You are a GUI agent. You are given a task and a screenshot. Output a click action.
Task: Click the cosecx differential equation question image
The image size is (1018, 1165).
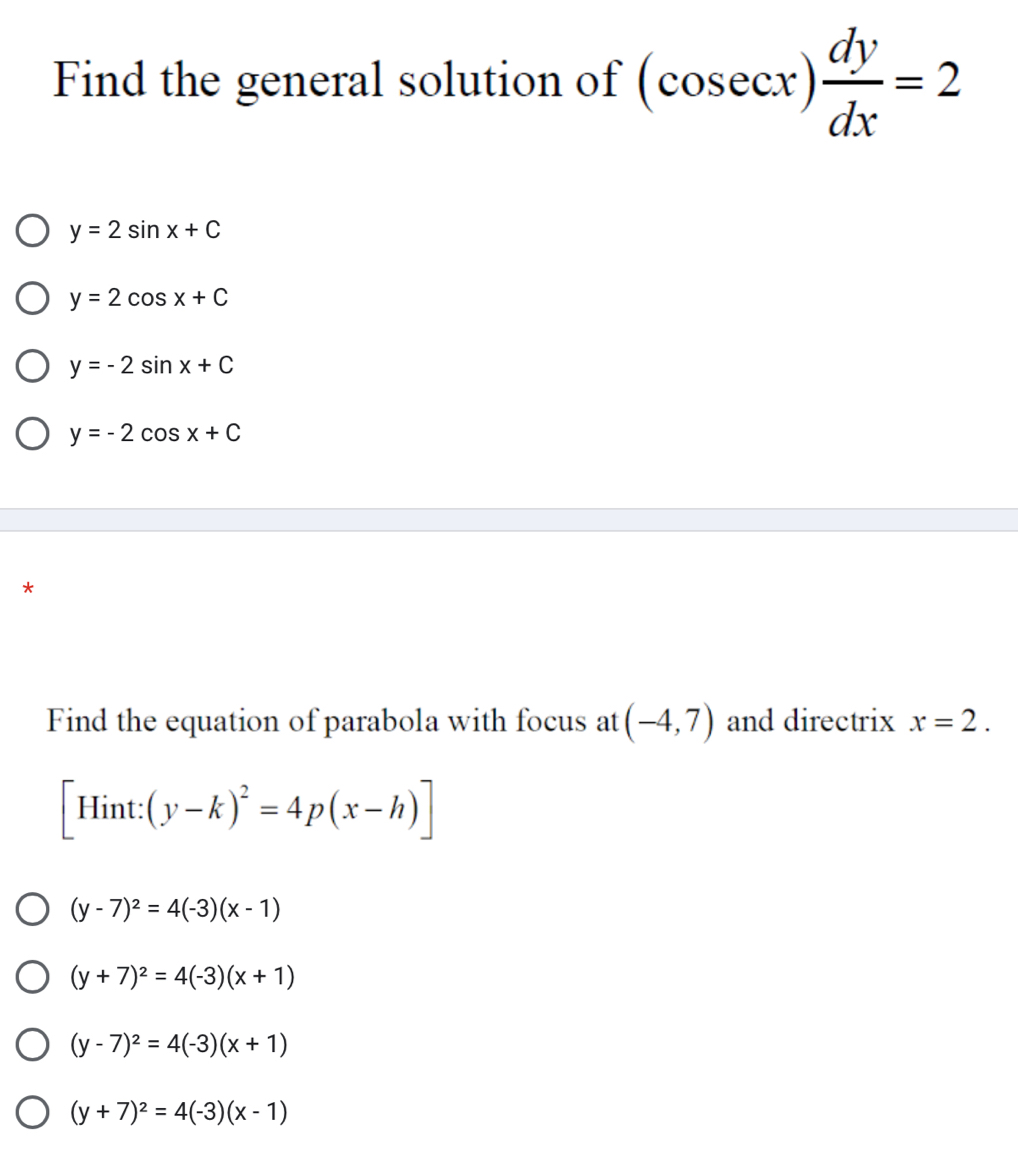[507, 82]
